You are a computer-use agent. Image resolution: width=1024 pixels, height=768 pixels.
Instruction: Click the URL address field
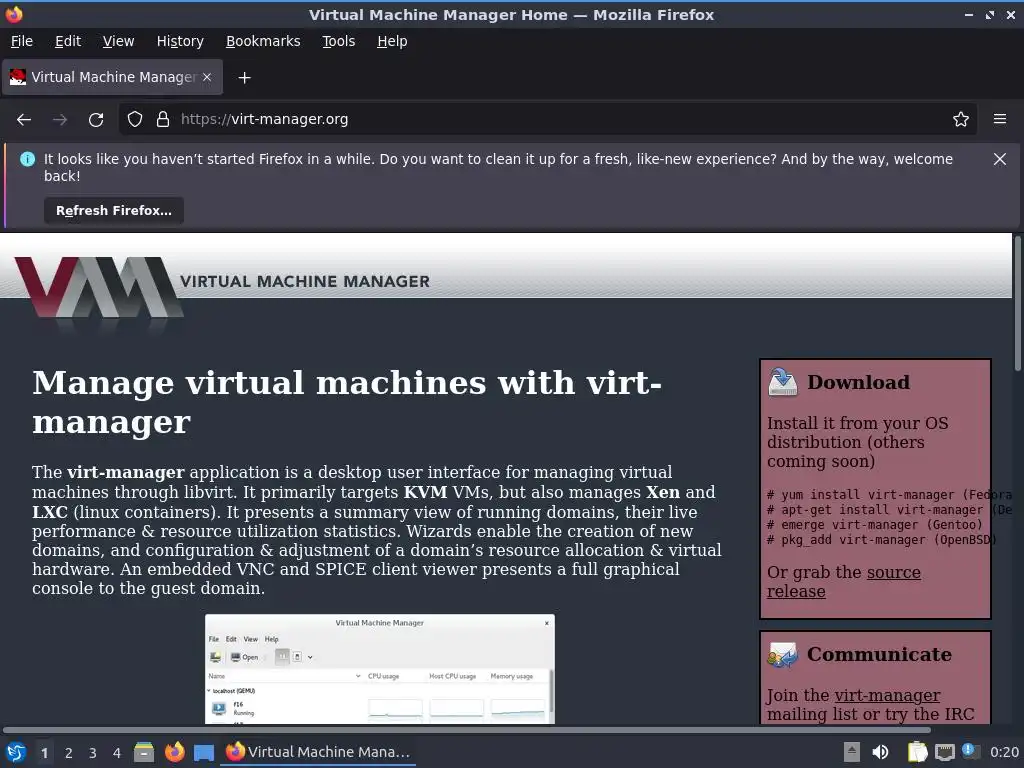click(x=549, y=120)
